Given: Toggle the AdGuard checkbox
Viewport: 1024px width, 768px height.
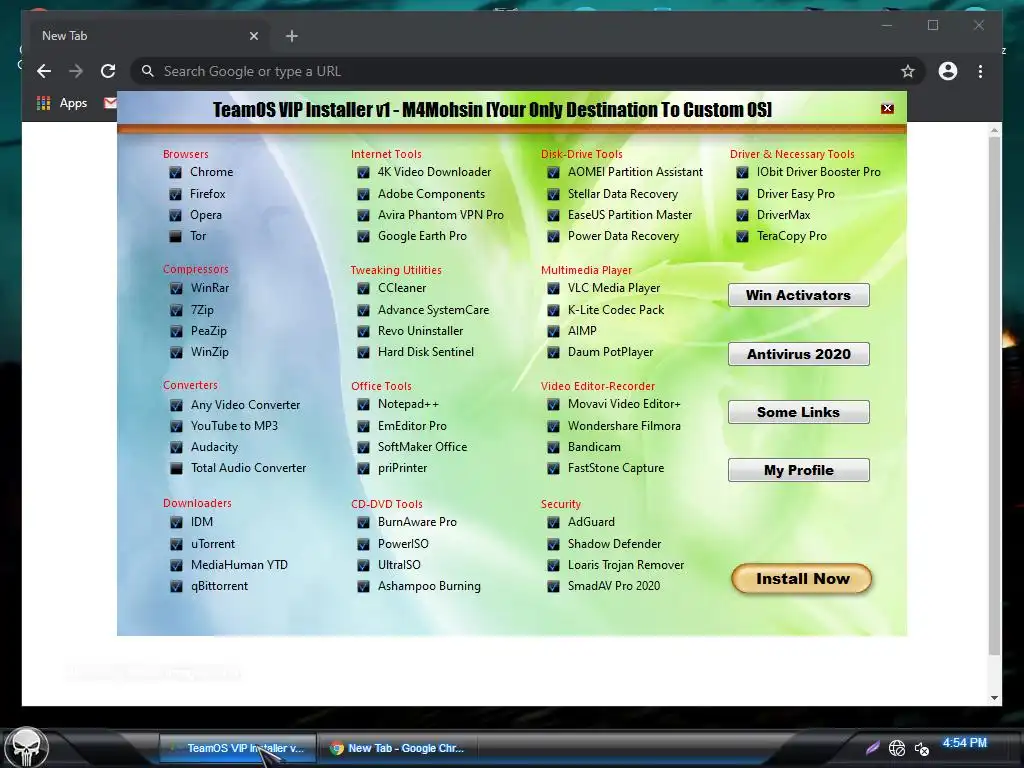Looking at the screenshot, I should point(553,522).
